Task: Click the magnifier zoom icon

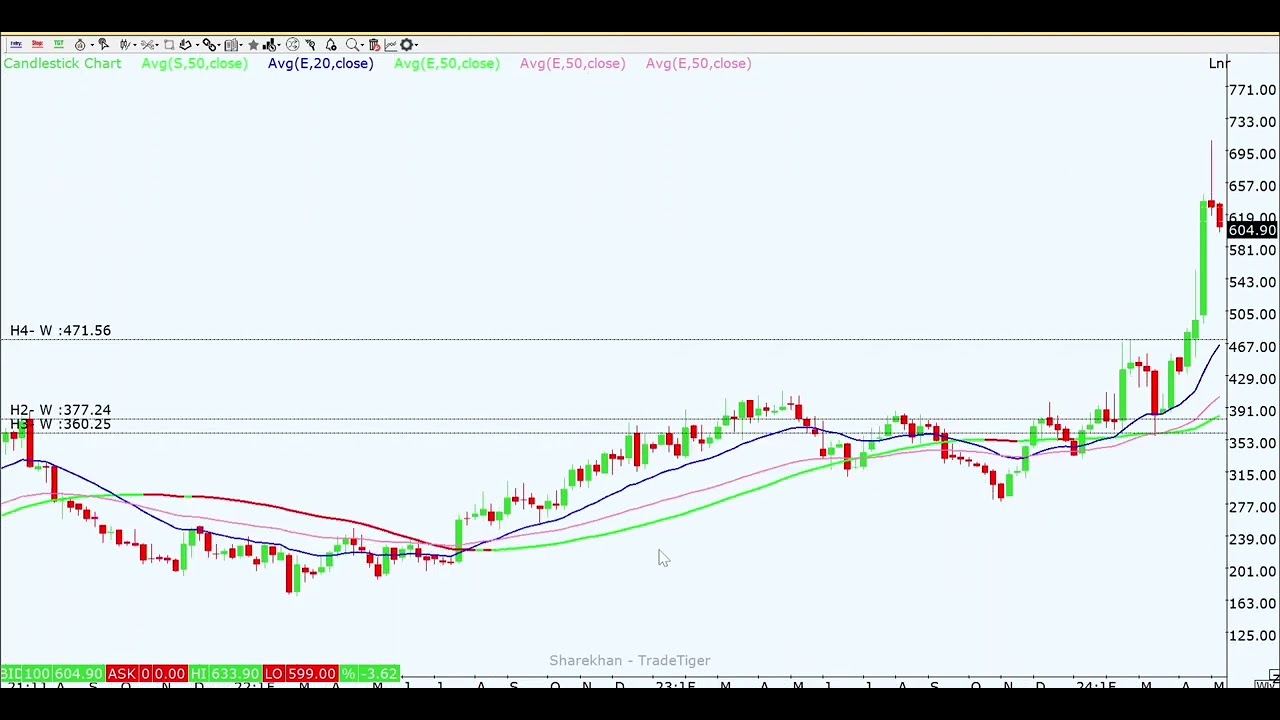Action: (351, 44)
